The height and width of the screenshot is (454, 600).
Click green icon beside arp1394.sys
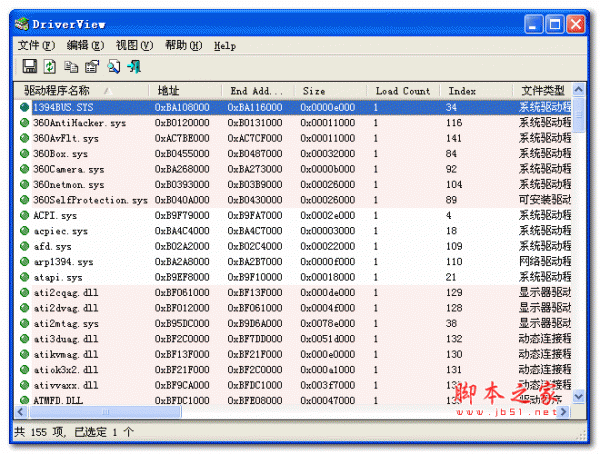click(x=24, y=261)
